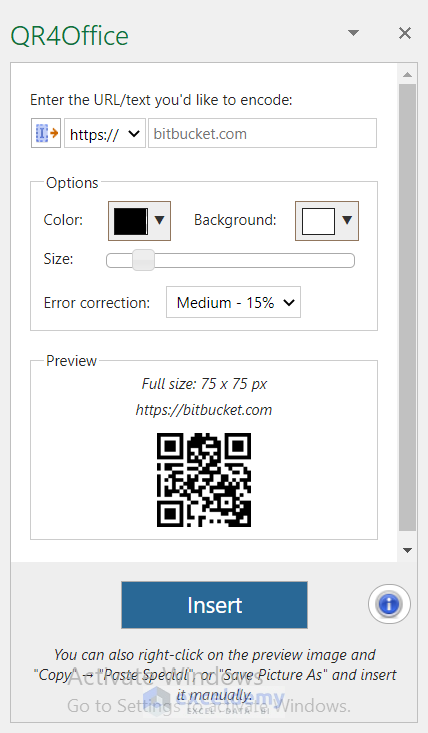Click the insert-from-selection text cursor icon
428x733 pixels.
click(46, 133)
